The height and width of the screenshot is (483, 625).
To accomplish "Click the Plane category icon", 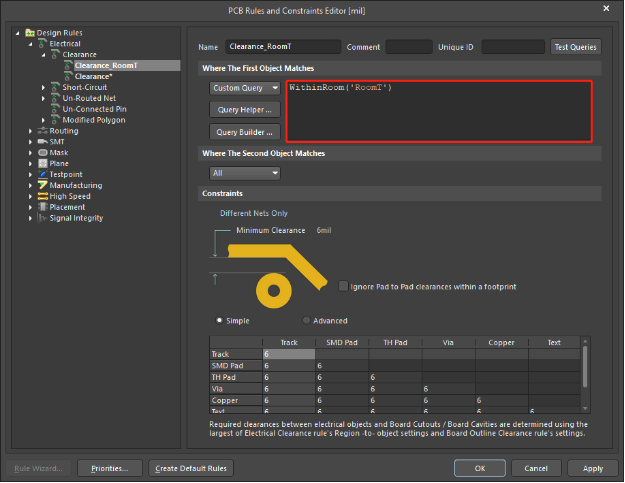I will [43, 163].
